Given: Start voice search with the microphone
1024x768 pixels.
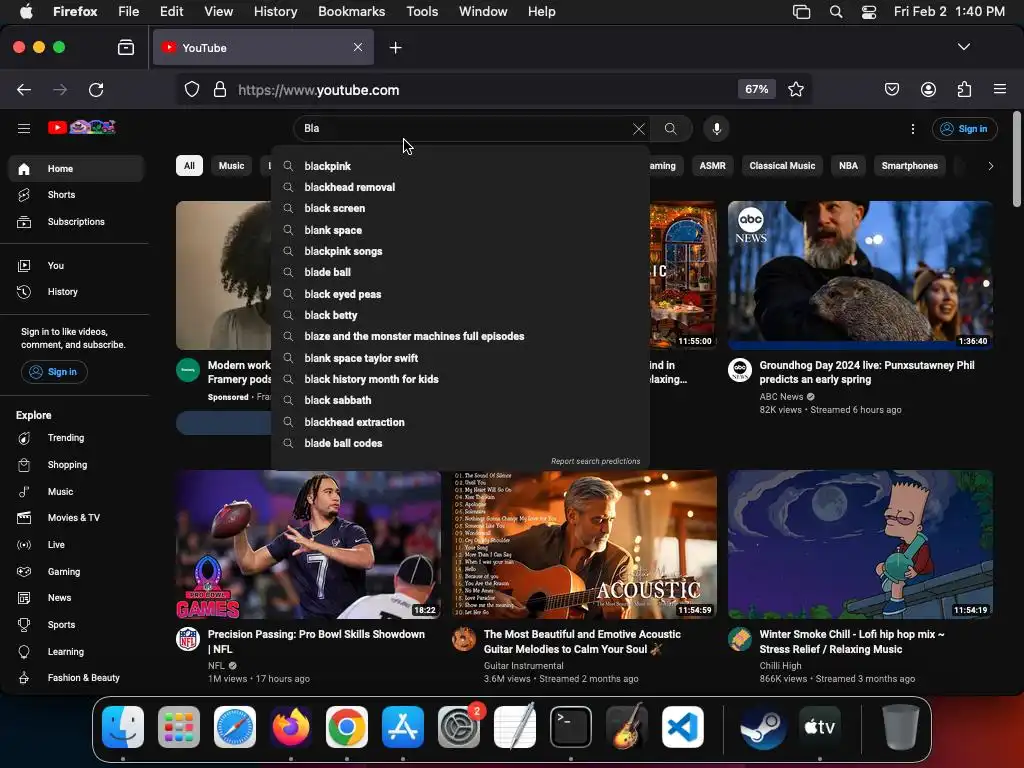Looking at the screenshot, I should tap(716, 129).
